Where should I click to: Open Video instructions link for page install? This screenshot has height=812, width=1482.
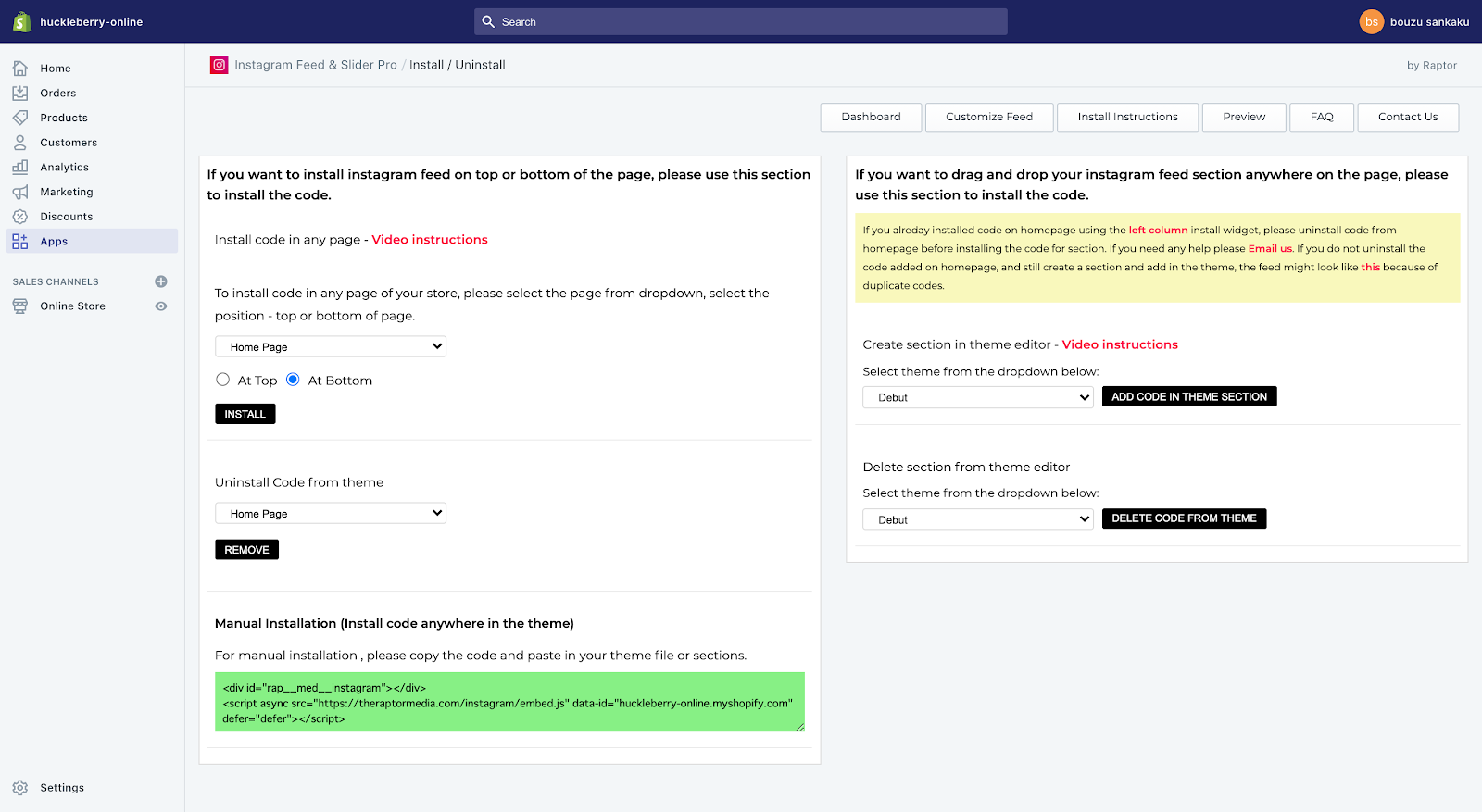(430, 240)
